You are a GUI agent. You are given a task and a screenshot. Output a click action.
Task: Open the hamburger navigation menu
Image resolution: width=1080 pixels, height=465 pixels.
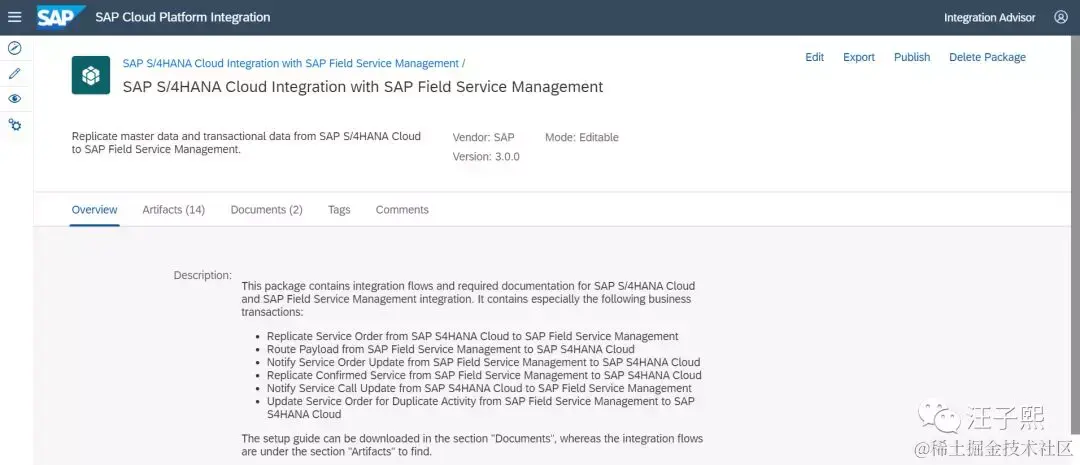tap(14, 17)
